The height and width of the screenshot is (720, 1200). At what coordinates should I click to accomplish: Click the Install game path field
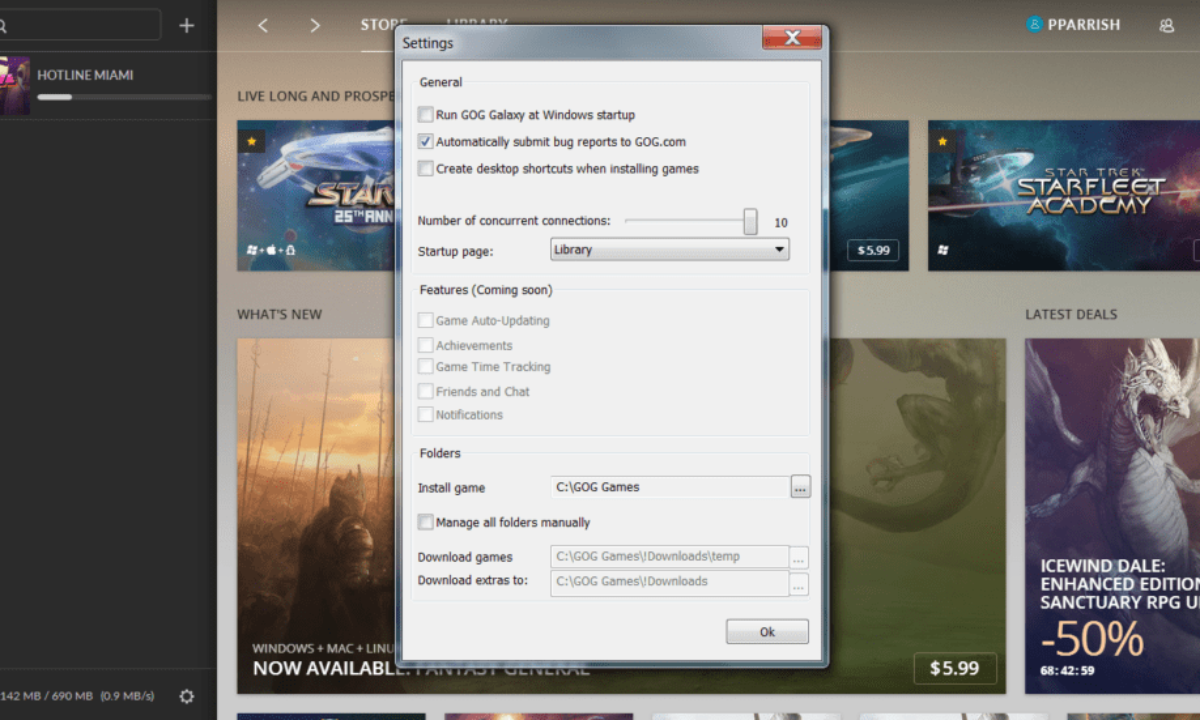point(668,487)
